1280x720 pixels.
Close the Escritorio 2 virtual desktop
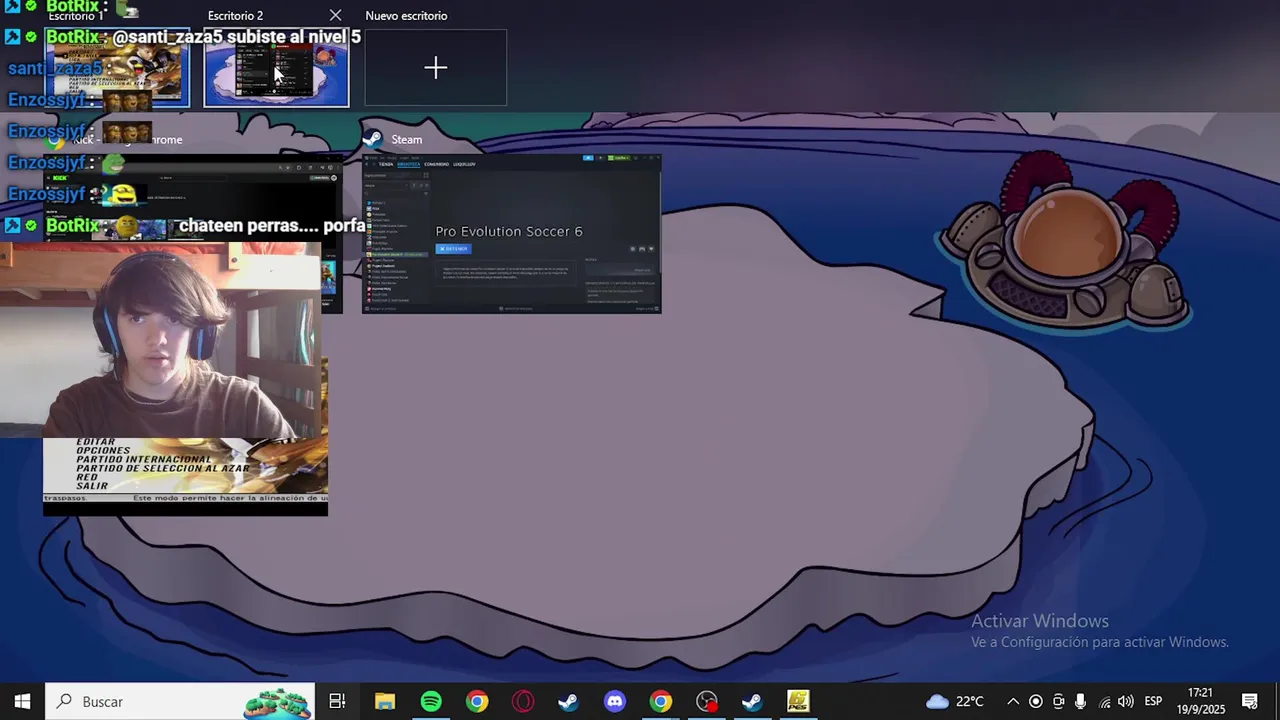(x=335, y=15)
